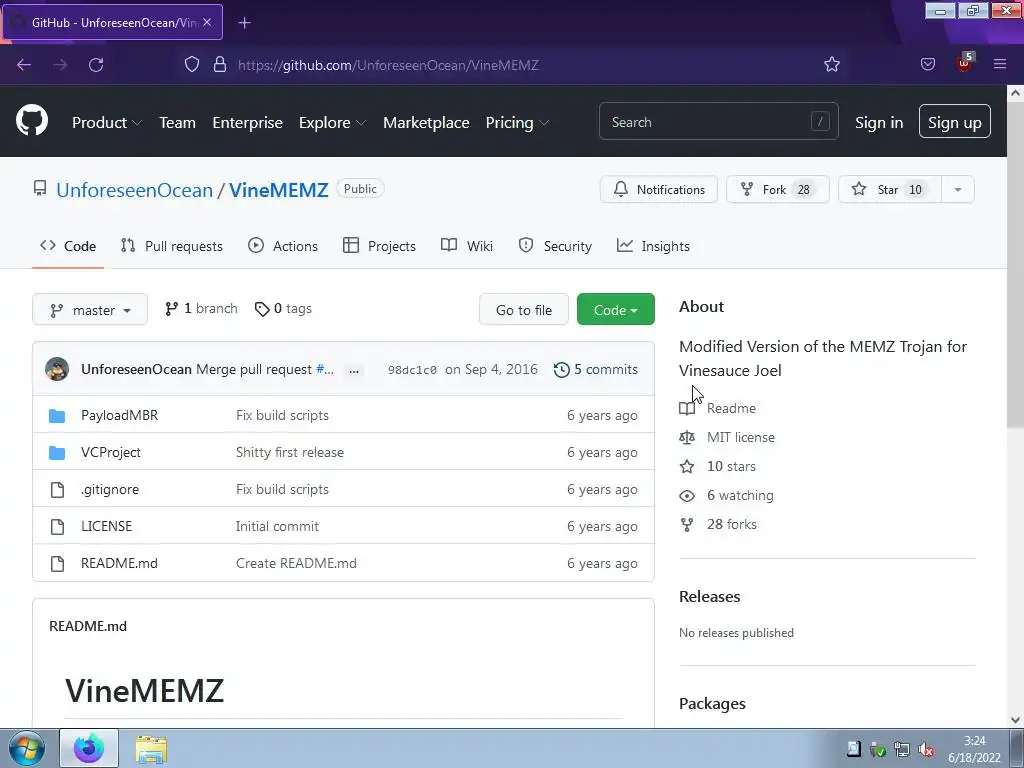Click the eye icon beside 6 watching

tap(687, 496)
